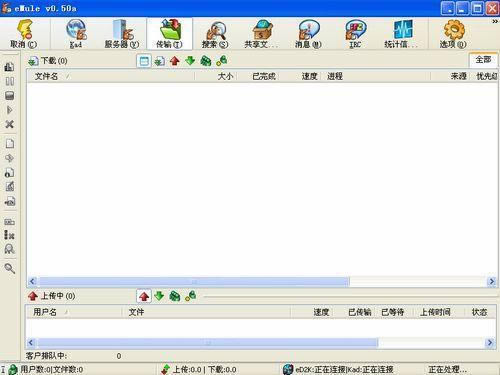Show uploading list via red arrow in top toolbar

(175, 61)
